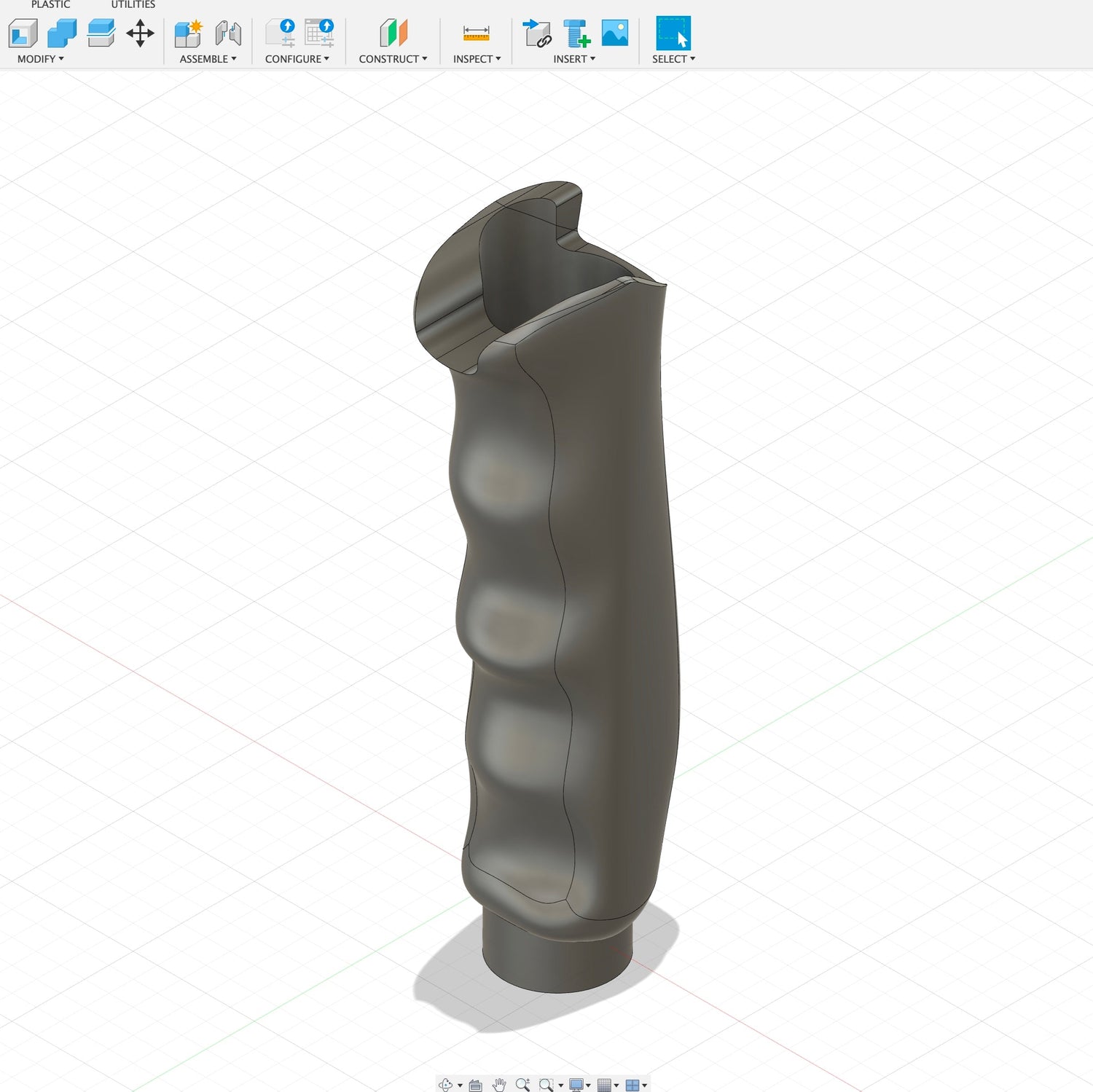Select the Joint tool icon
The height and width of the screenshot is (1092, 1093).
(228, 34)
